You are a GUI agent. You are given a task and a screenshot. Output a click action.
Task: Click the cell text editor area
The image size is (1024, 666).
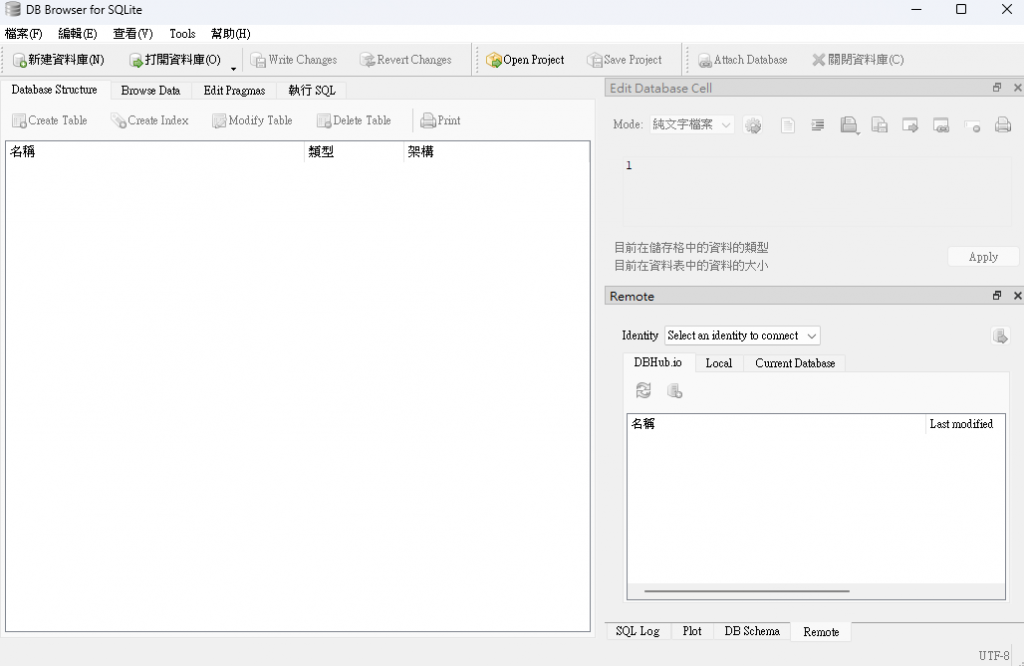[816, 191]
